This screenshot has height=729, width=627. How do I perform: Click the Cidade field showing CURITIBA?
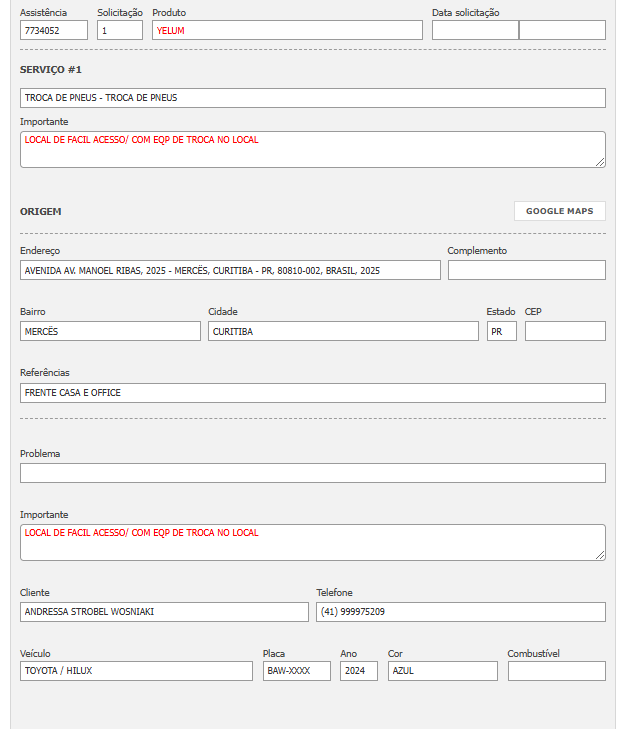(x=343, y=331)
